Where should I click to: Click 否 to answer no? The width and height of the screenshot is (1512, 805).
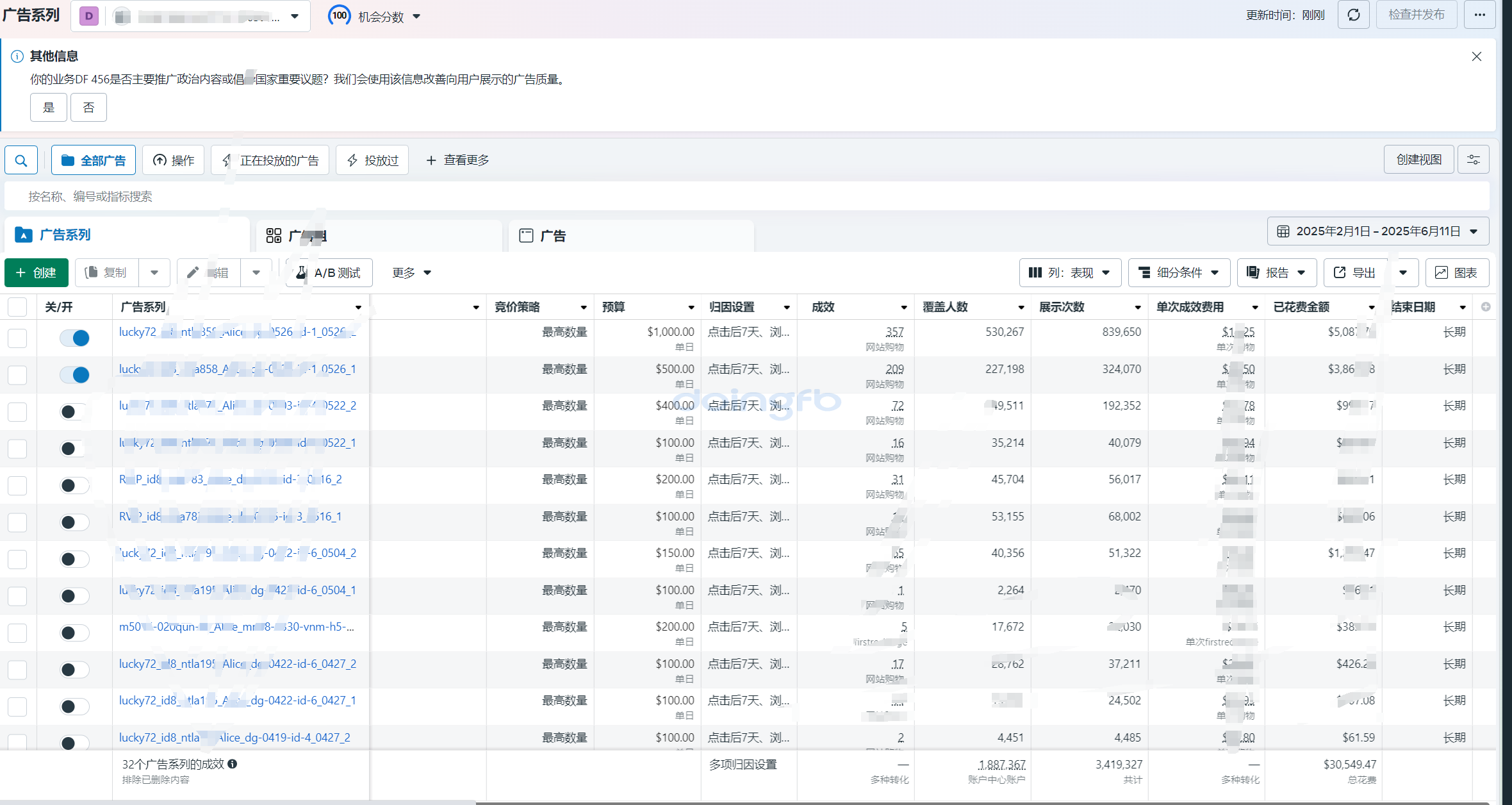[88, 107]
